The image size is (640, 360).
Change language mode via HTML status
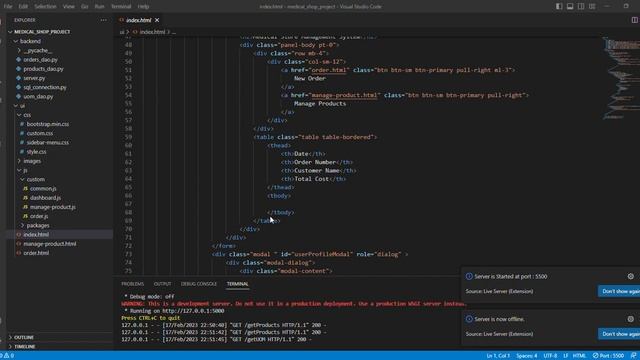pyautogui.click(x=579, y=356)
